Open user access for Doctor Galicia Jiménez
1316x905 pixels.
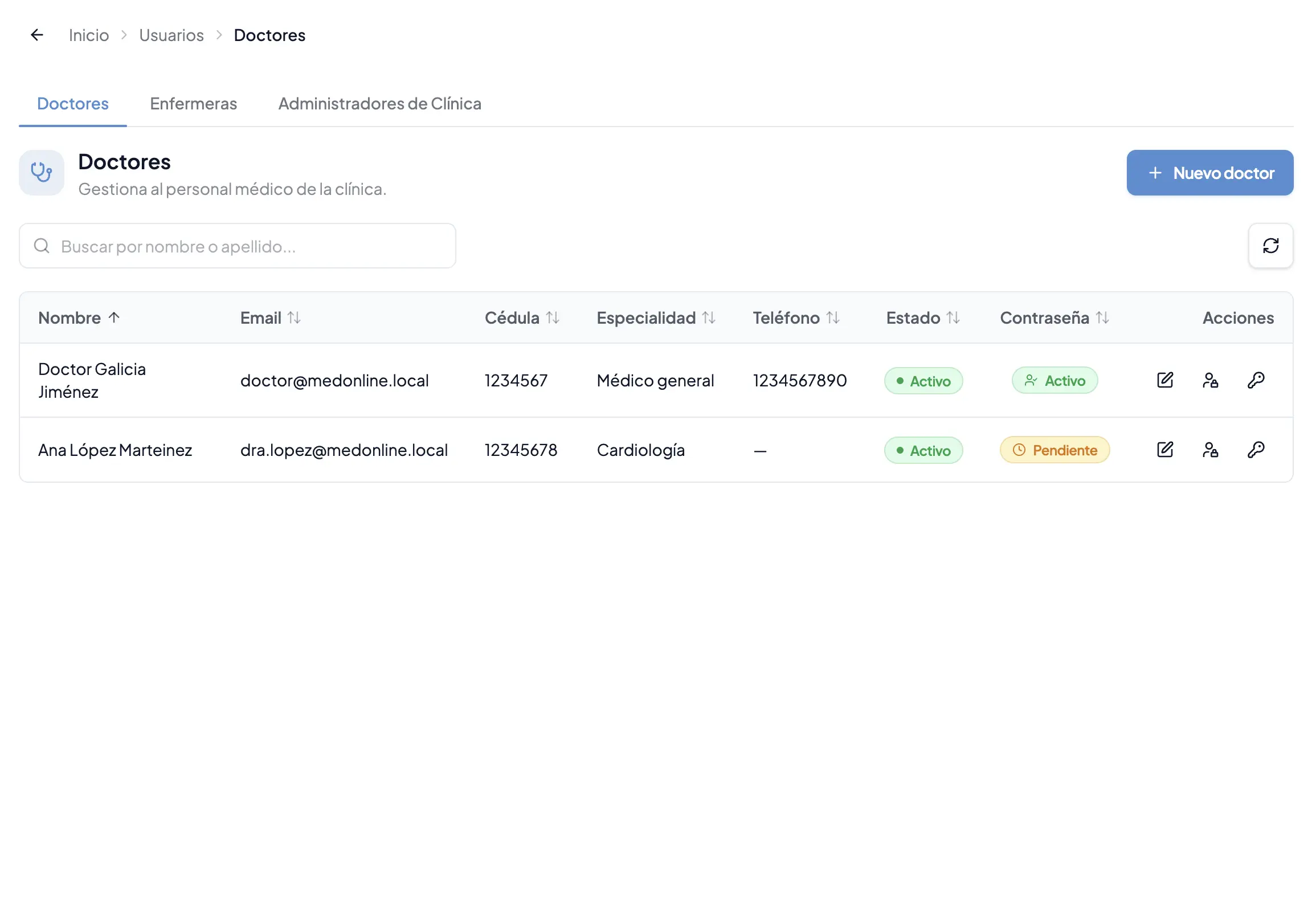(x=1210, y=380)
